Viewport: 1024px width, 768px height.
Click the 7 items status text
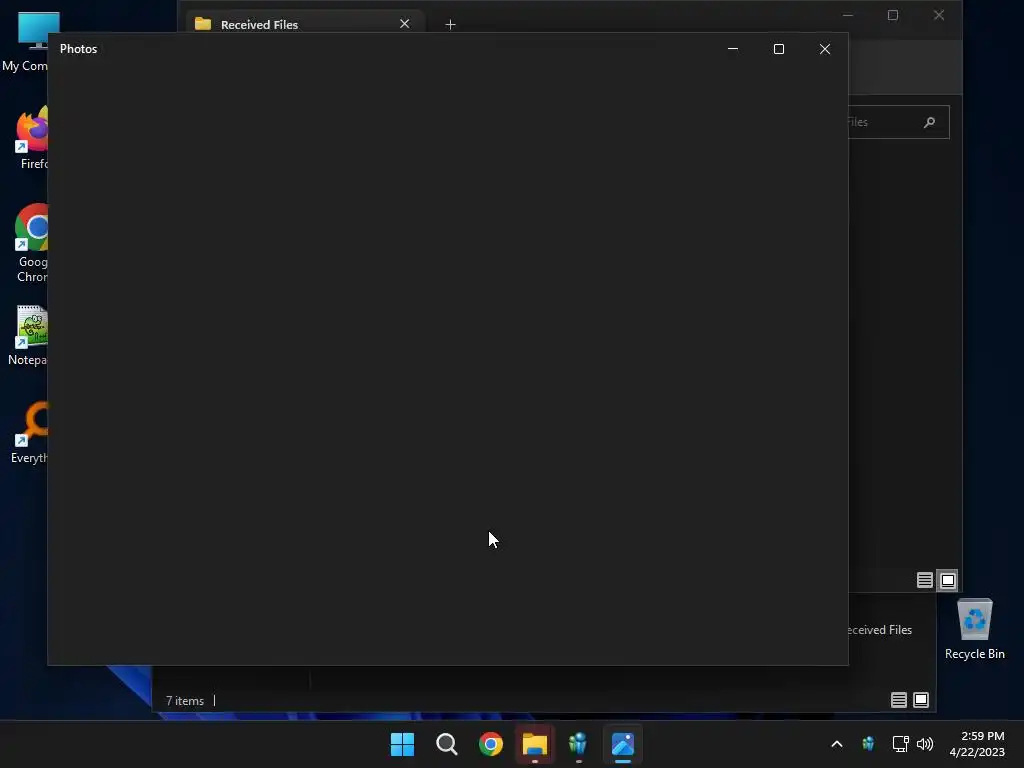185,701
